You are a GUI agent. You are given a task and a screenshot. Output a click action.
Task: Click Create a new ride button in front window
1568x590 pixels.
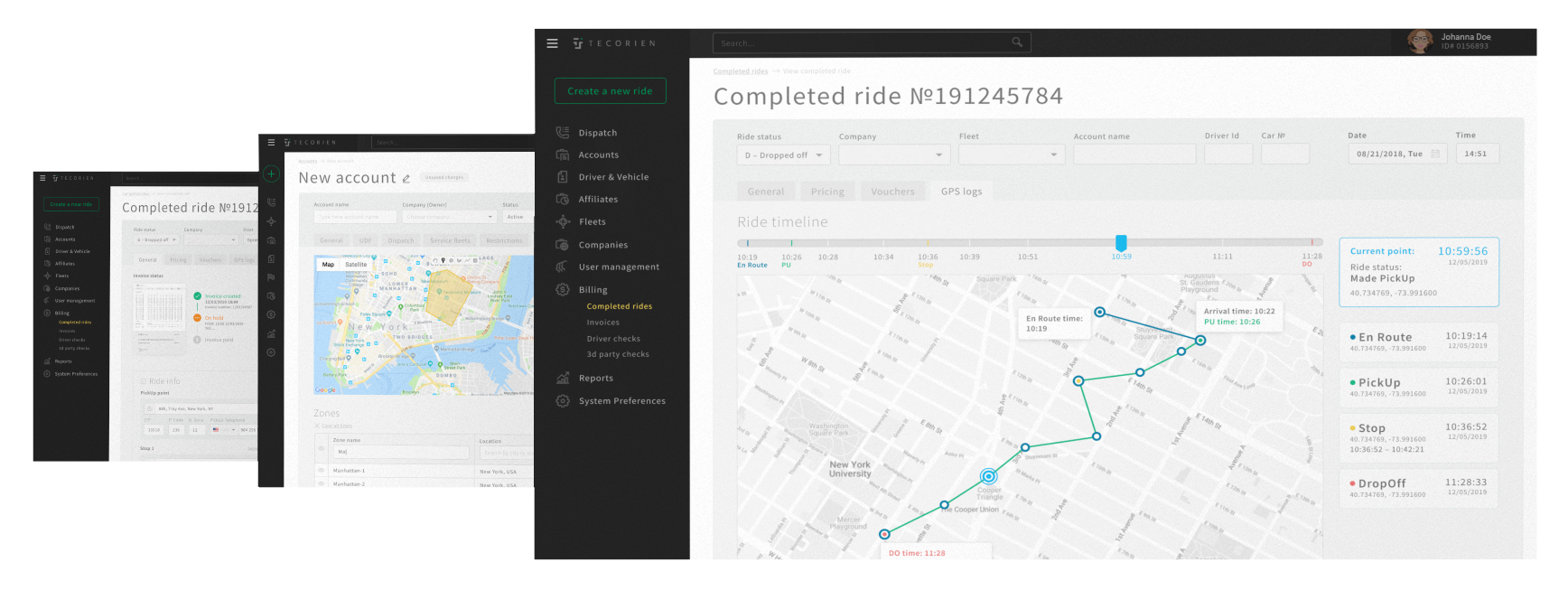click(x=610, y=91)
